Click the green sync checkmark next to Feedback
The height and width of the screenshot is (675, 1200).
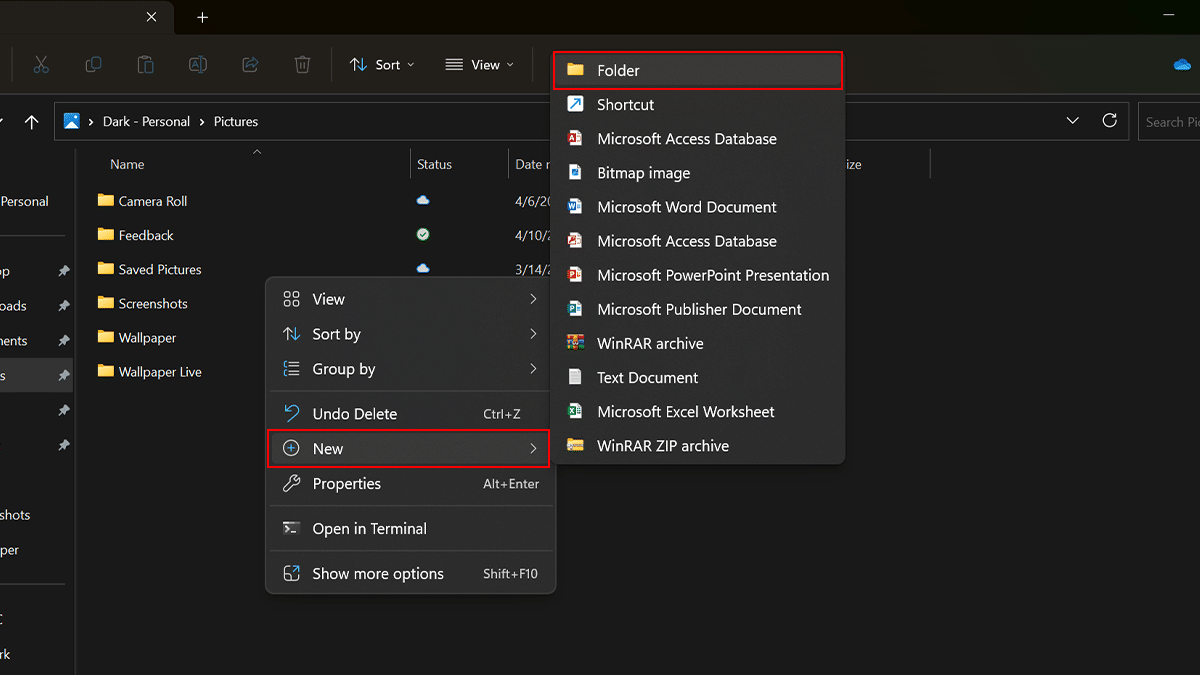422,234
